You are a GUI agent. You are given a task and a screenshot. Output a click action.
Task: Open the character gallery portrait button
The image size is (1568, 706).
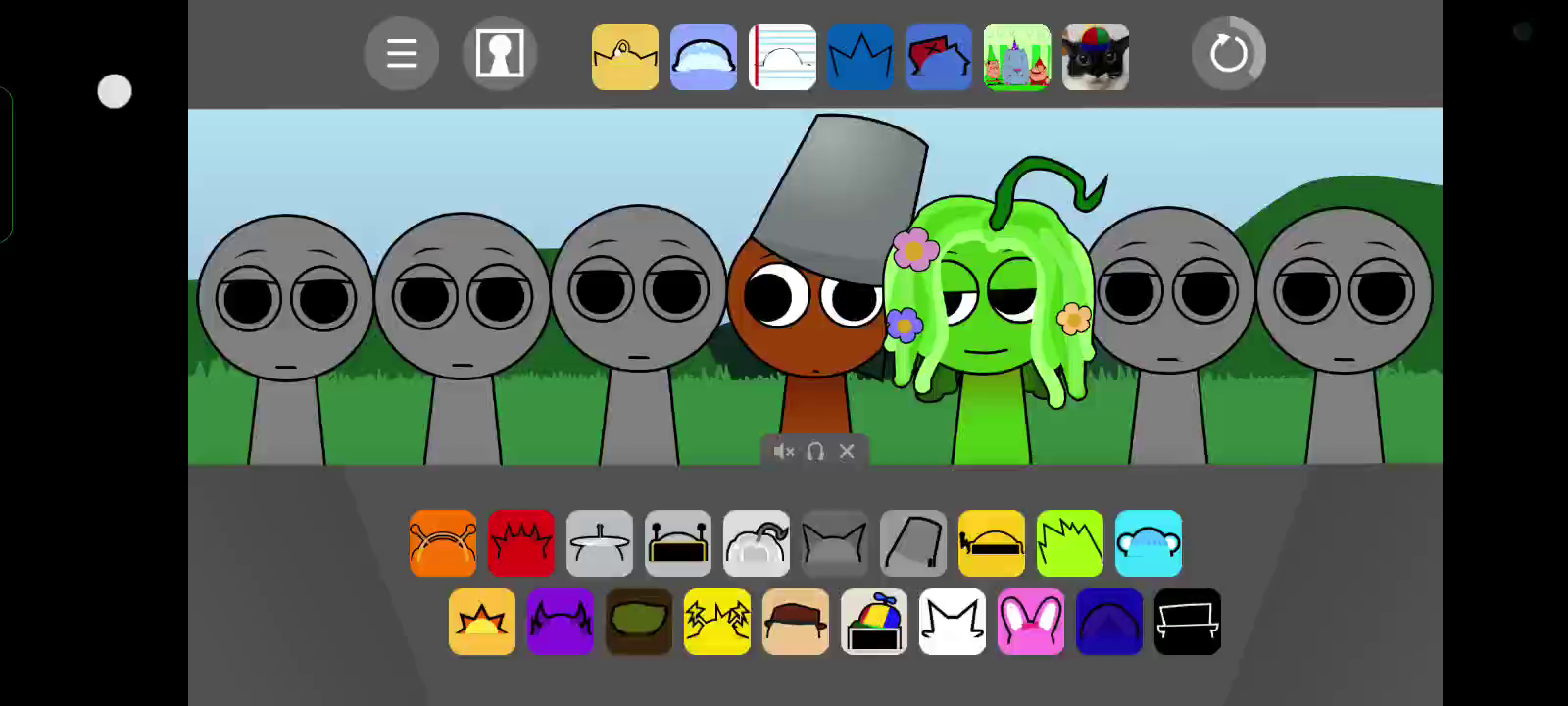500,54
